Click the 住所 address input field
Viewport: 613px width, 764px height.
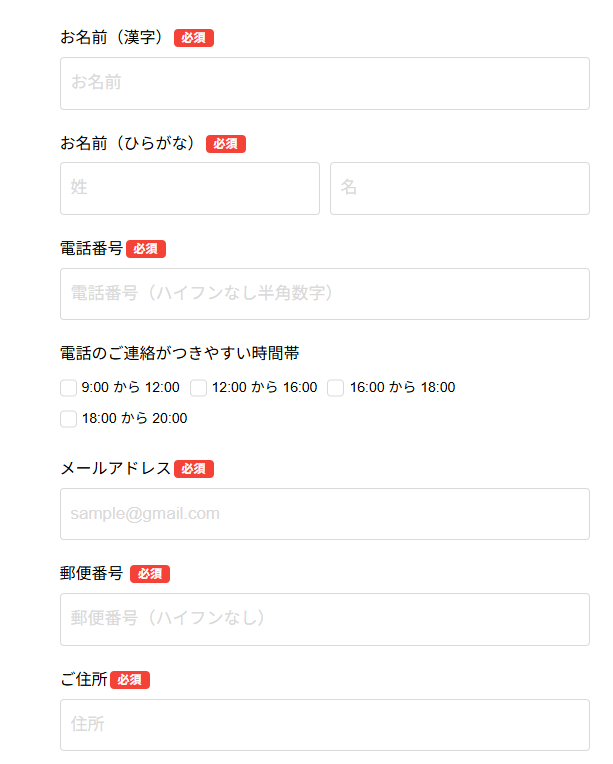pos(324,724)
